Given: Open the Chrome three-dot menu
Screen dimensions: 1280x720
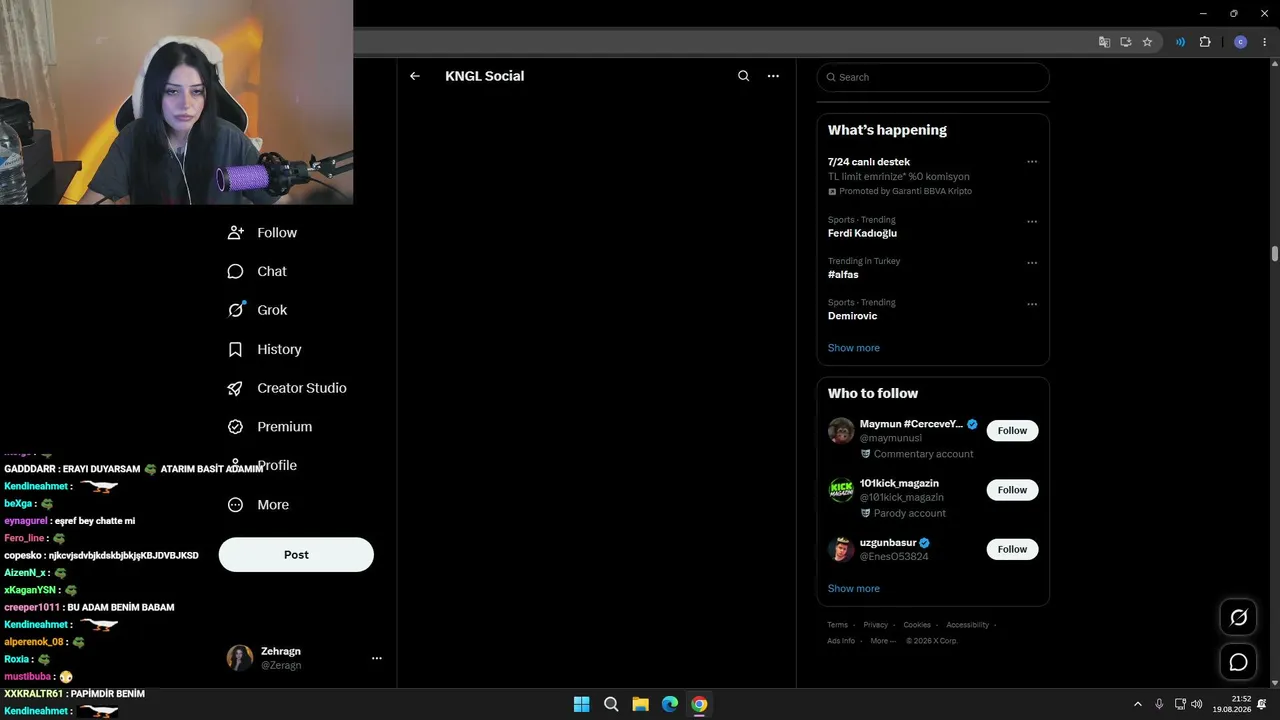Looking at the screenshot, I should point(1265,42).
